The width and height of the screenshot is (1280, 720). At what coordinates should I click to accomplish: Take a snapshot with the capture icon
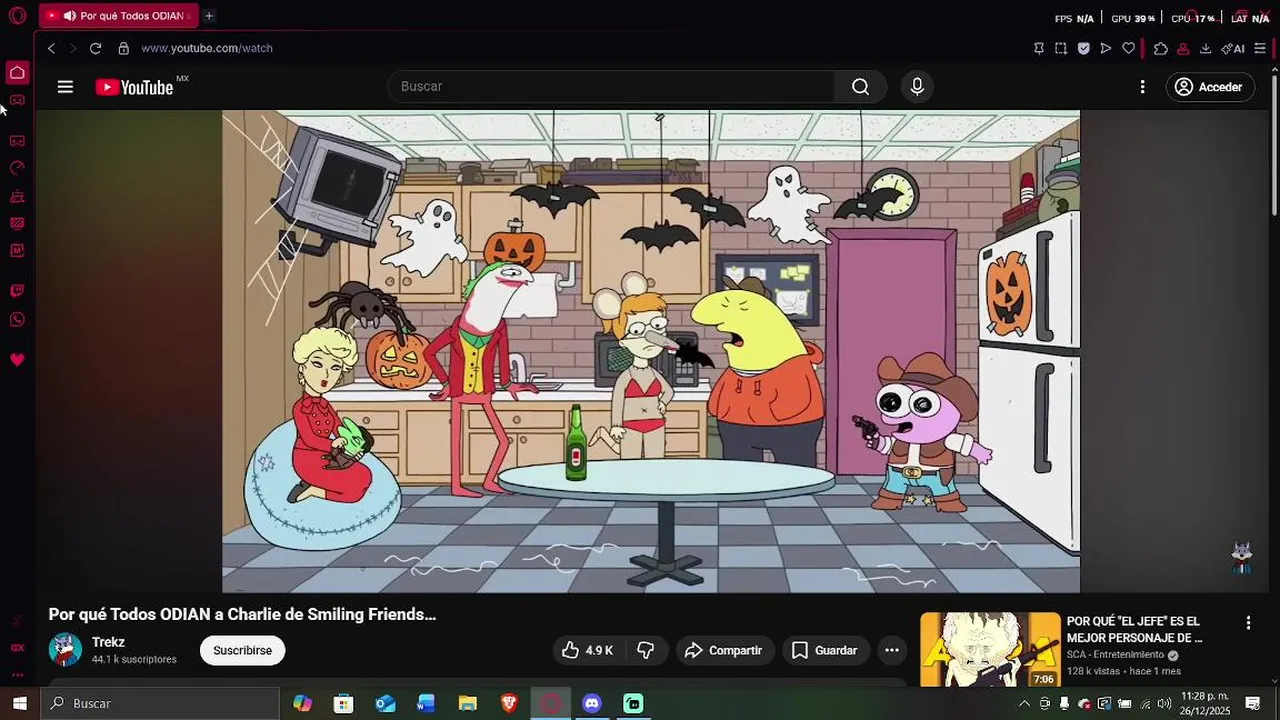pos(1061,48)
